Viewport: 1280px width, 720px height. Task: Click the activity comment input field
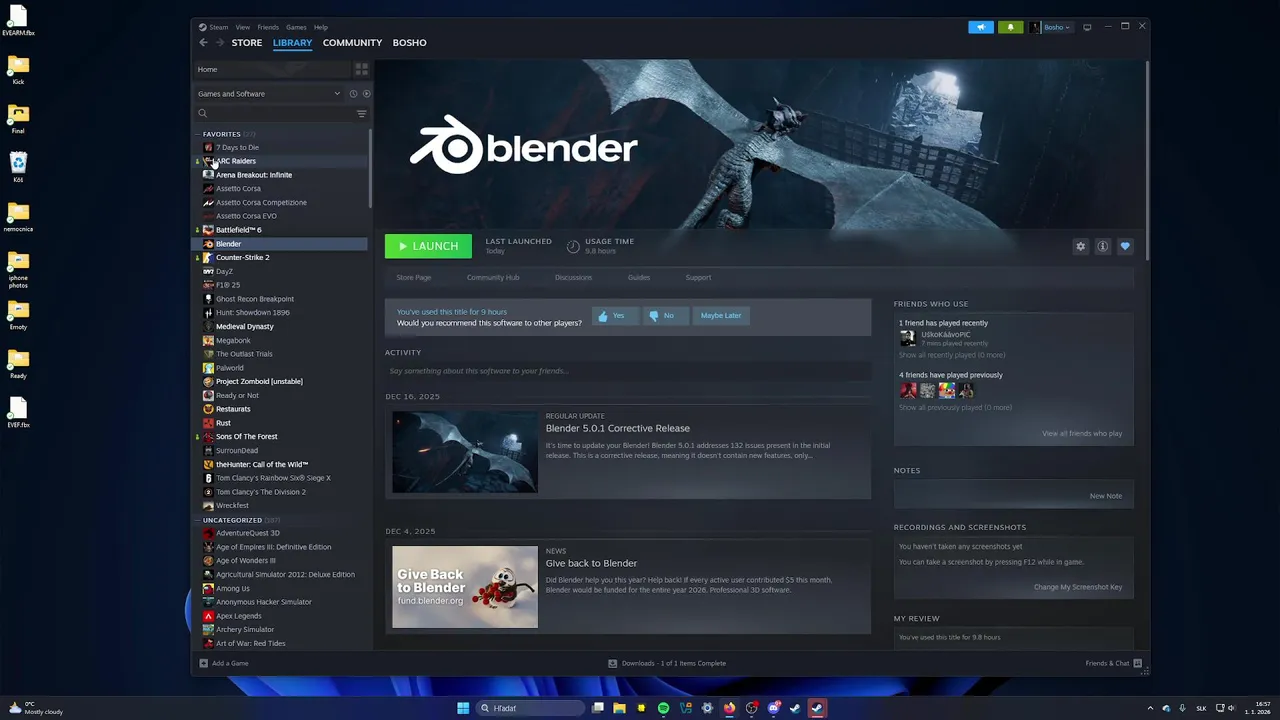628,371
